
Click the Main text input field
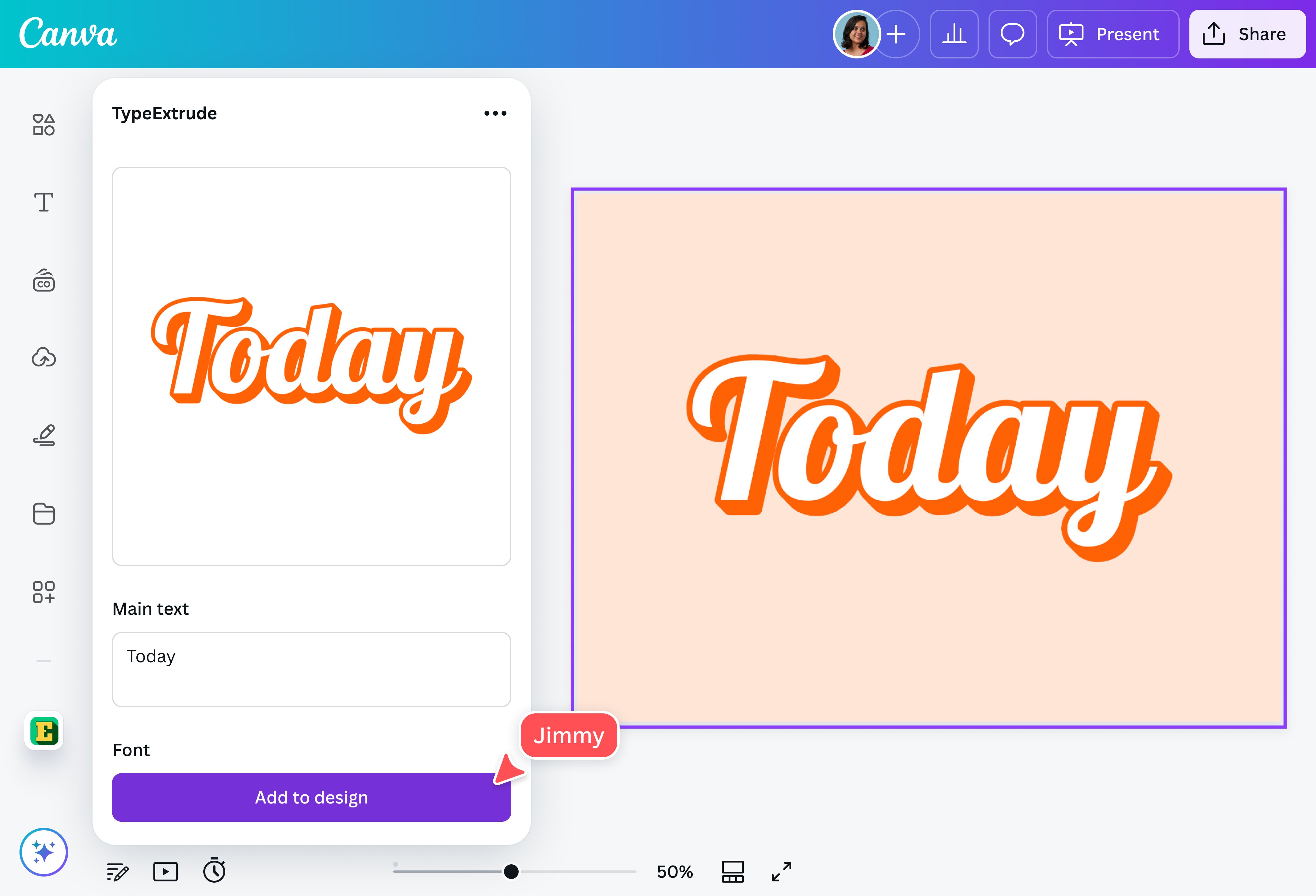[x=311, y=669]
